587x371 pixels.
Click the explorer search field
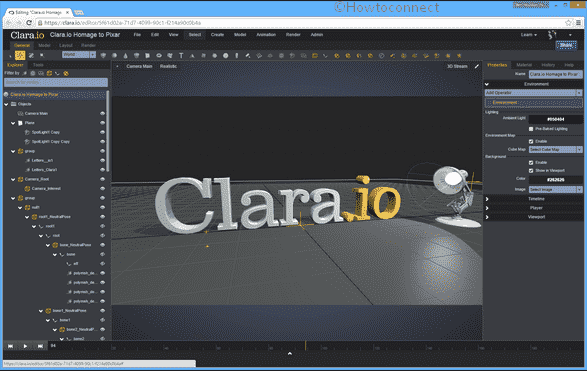click(56, 82)
